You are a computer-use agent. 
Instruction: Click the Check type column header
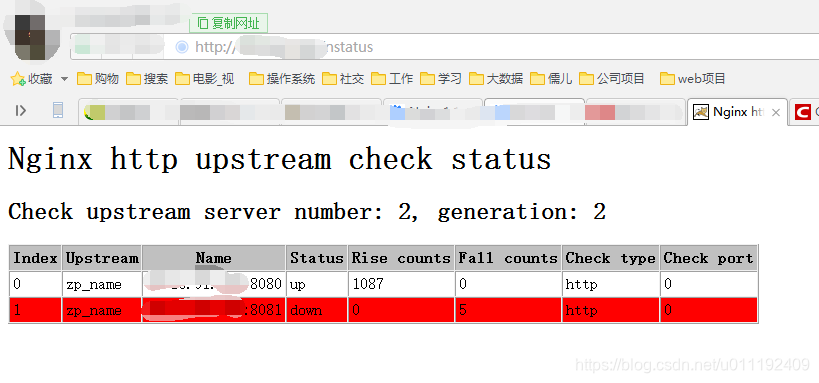611,258
